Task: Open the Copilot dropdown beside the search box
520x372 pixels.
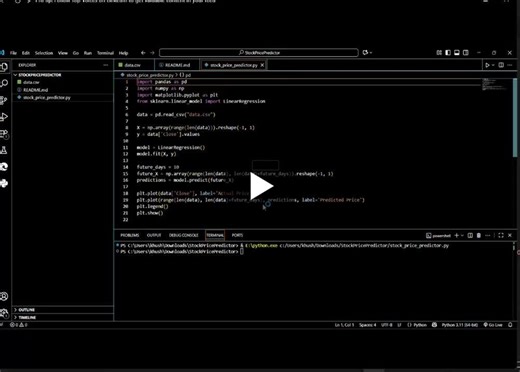Action: click(367, 53)
